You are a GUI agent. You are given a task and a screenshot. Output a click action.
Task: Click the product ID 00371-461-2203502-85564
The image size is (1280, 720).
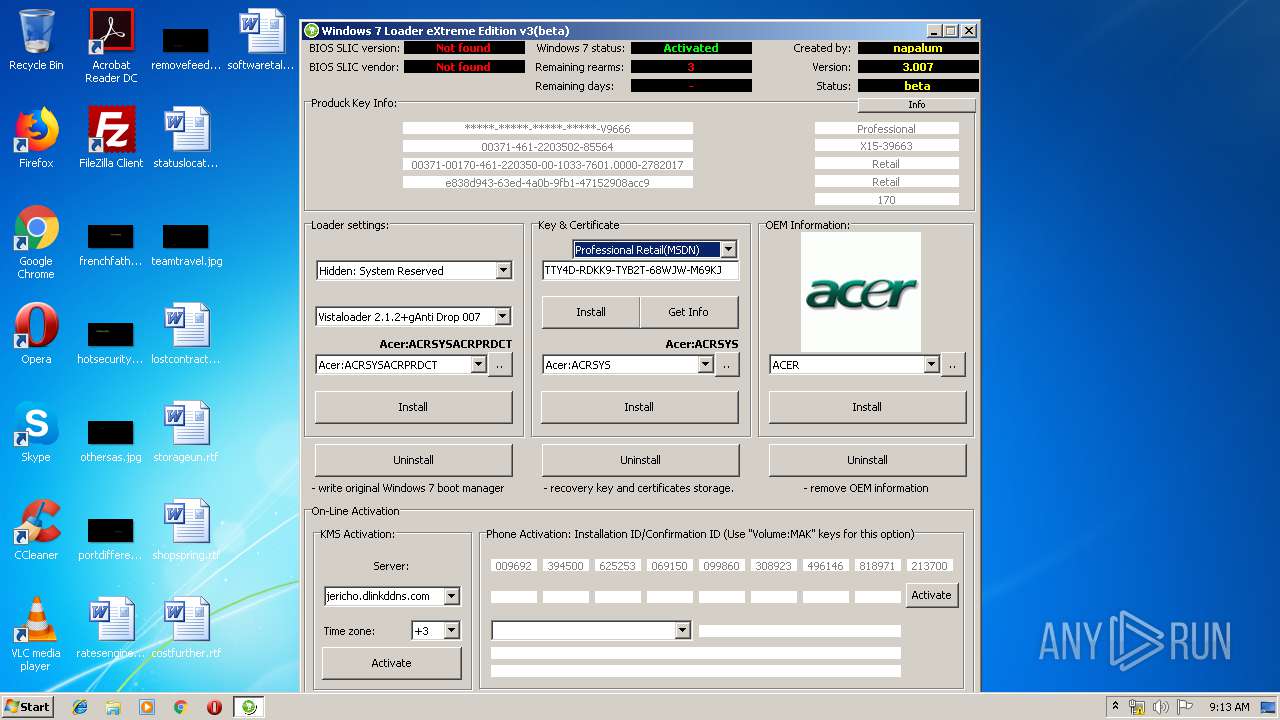point(547,146)
